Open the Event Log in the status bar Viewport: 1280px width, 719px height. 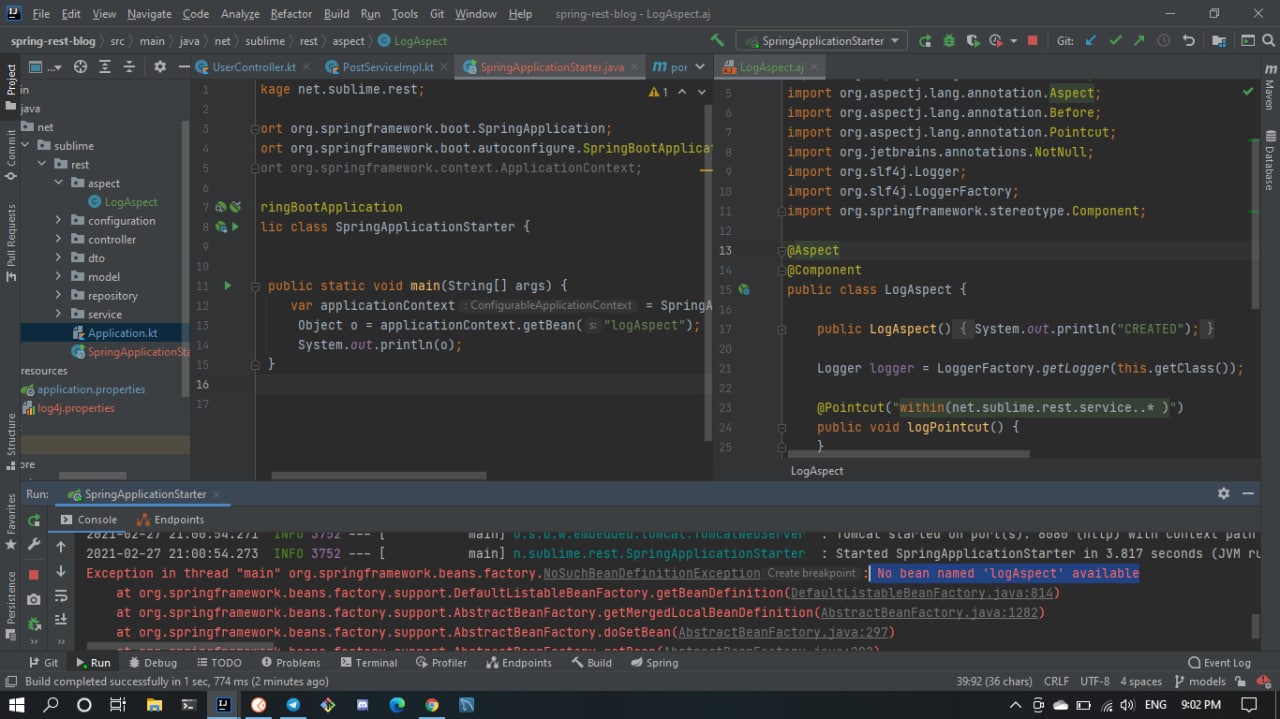tap(1219, 662)
